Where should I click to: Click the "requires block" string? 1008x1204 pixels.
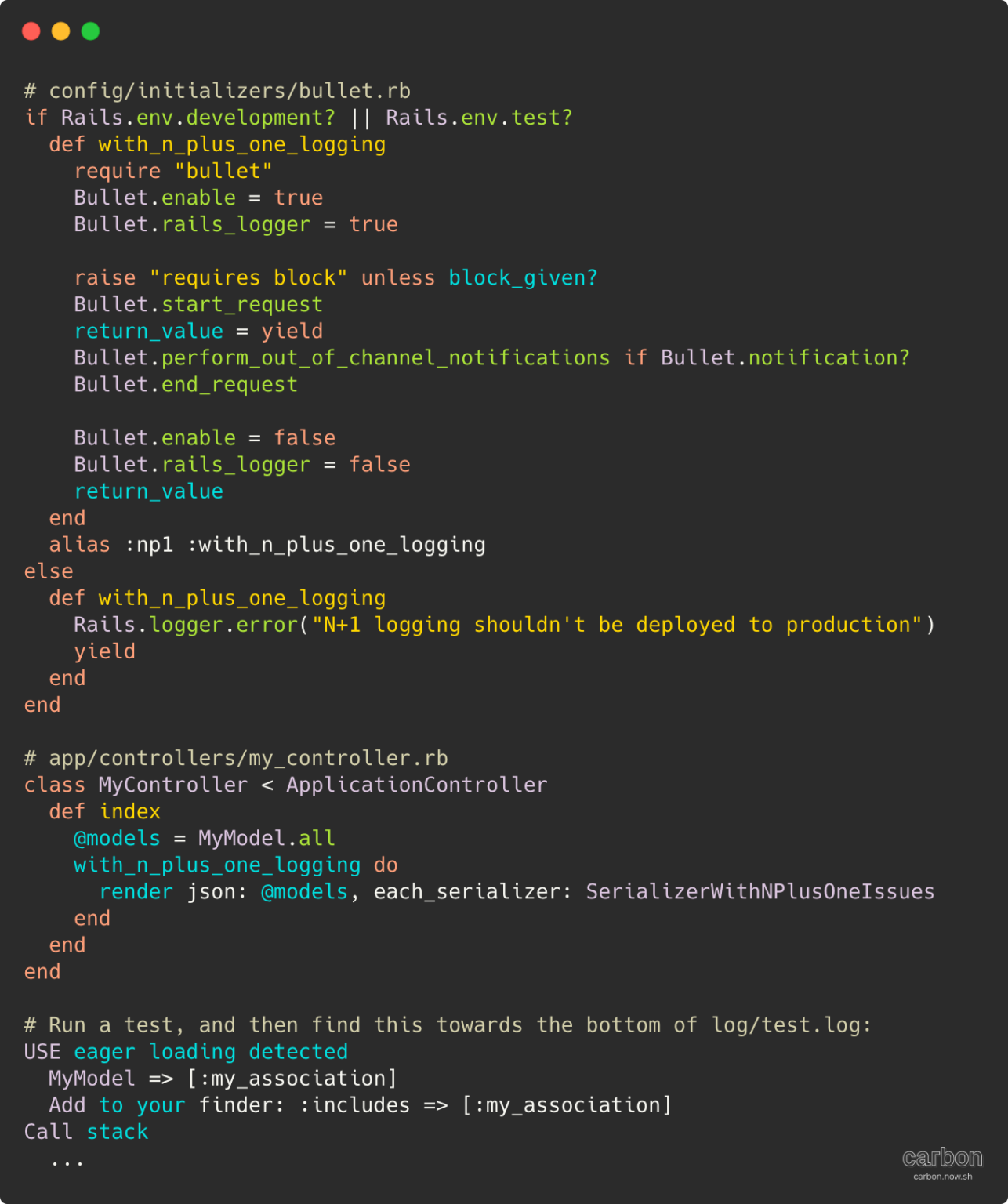point(248,277)
